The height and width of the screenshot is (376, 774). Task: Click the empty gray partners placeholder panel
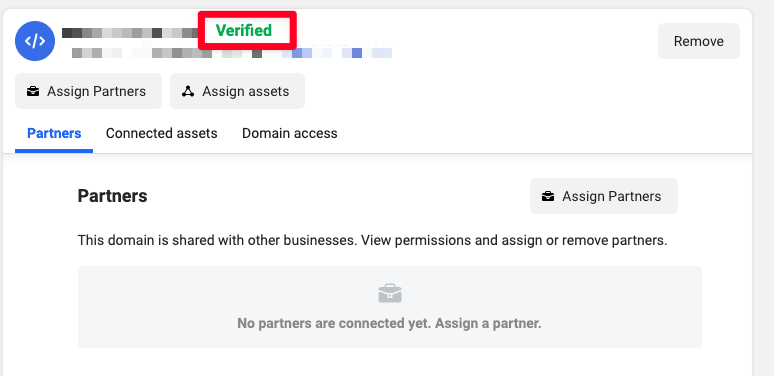click(390, 307)
